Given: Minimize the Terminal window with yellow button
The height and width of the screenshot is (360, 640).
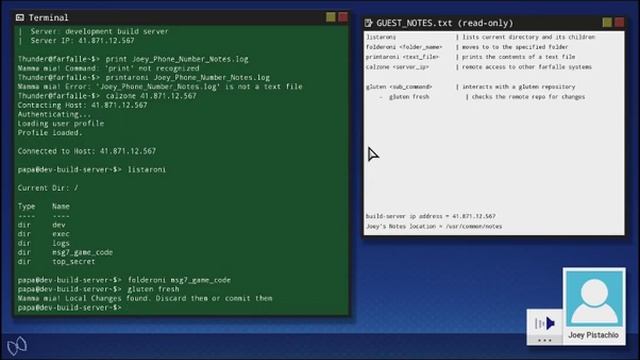Looking at the screenshot, I should [x=331, y=17].
